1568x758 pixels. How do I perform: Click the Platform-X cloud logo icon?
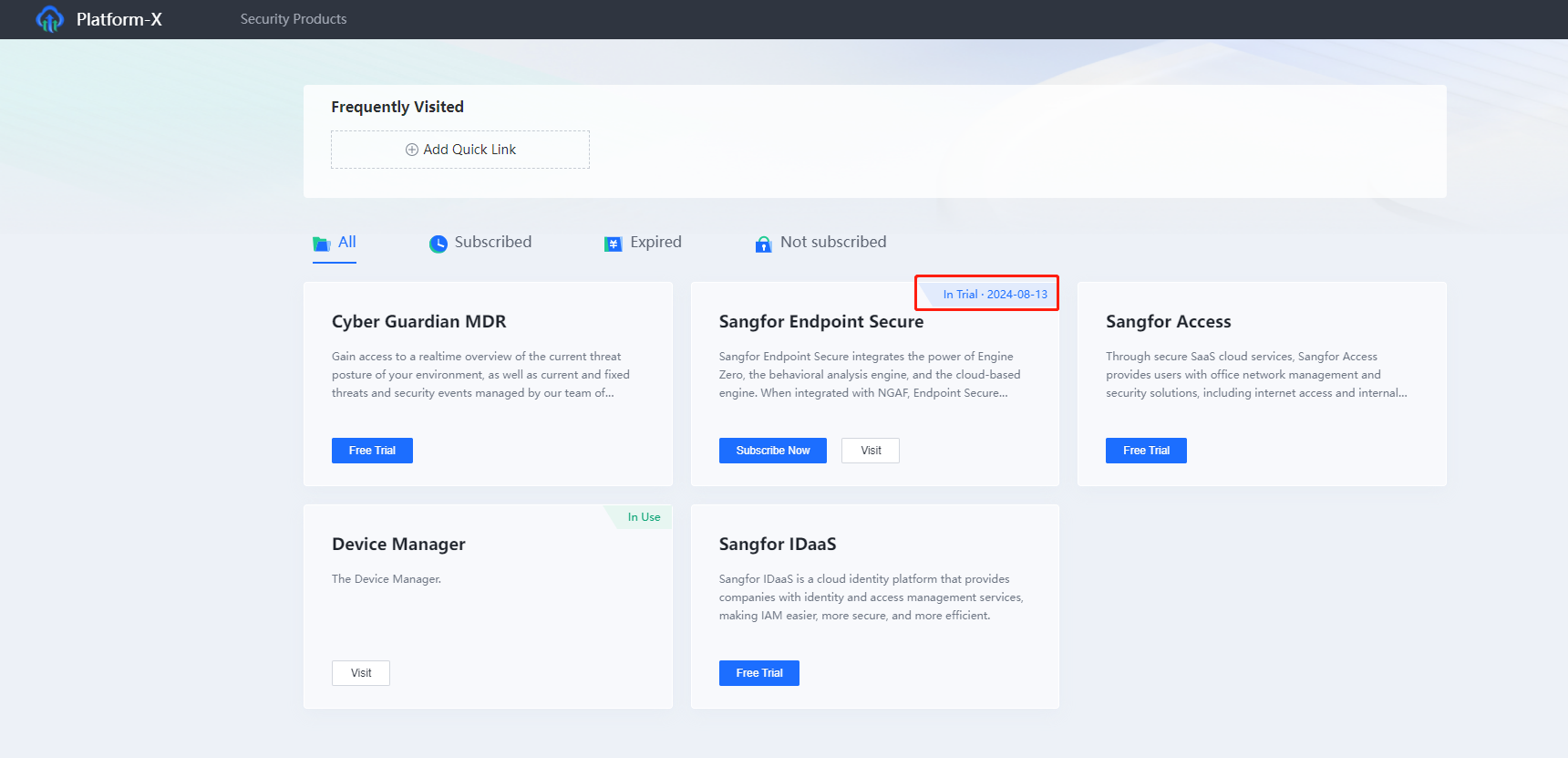[49, 19]
